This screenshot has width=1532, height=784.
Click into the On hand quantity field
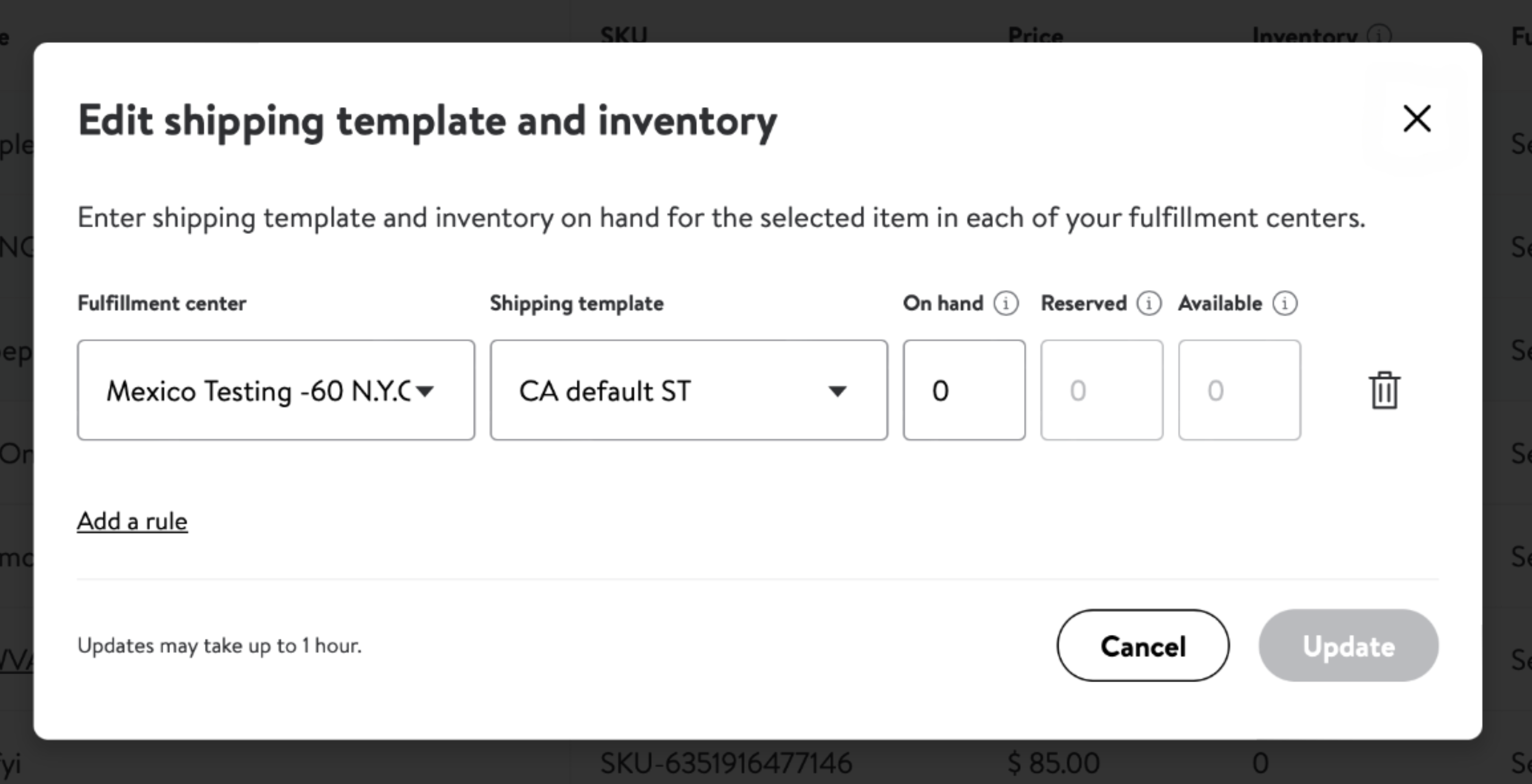[x=963, y=390]
